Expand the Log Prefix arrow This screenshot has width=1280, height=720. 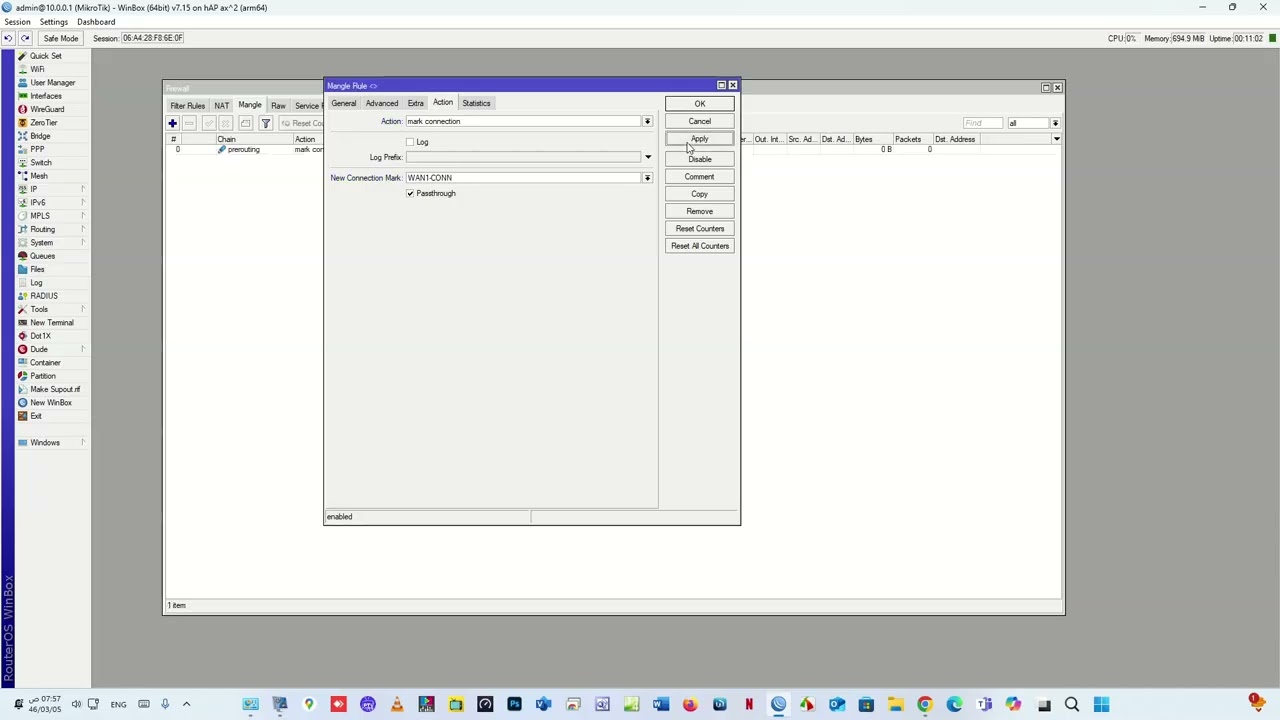[647, 157]
